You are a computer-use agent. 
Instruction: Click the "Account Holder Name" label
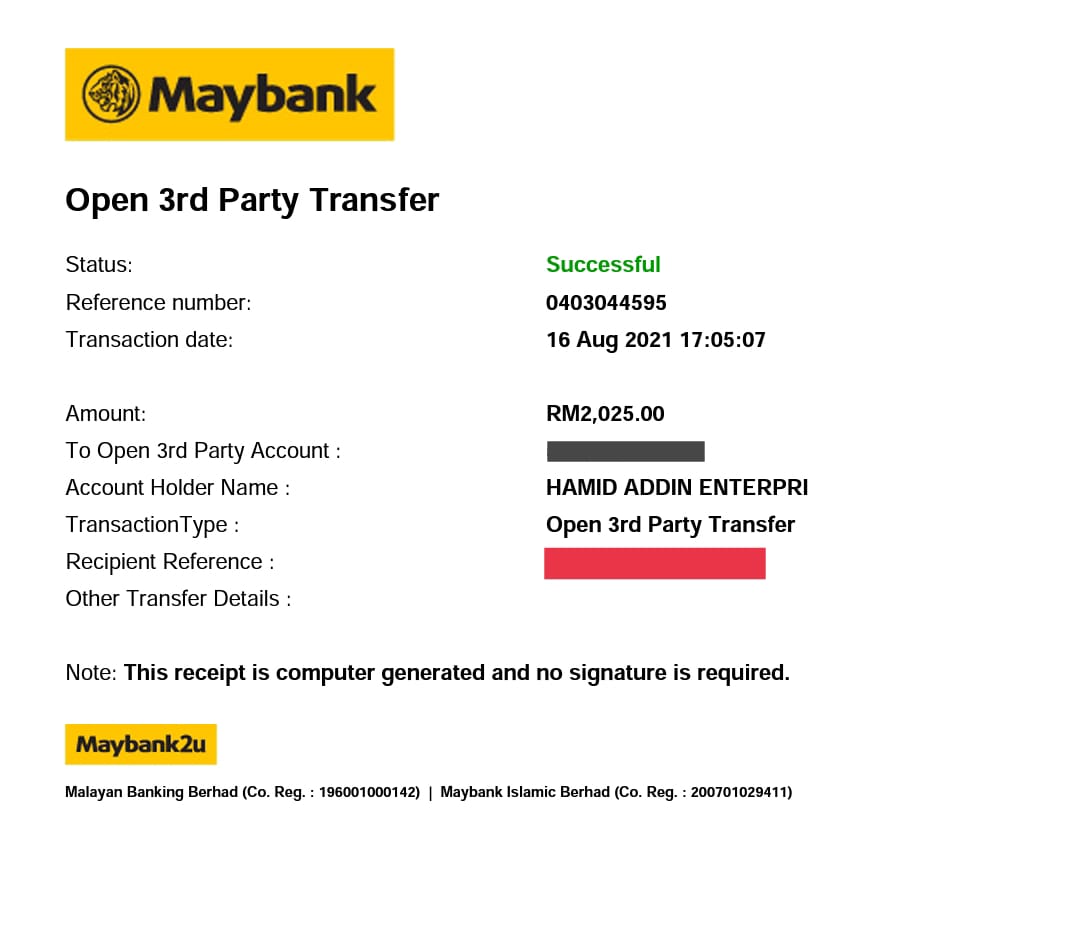(x=177, y=488)
